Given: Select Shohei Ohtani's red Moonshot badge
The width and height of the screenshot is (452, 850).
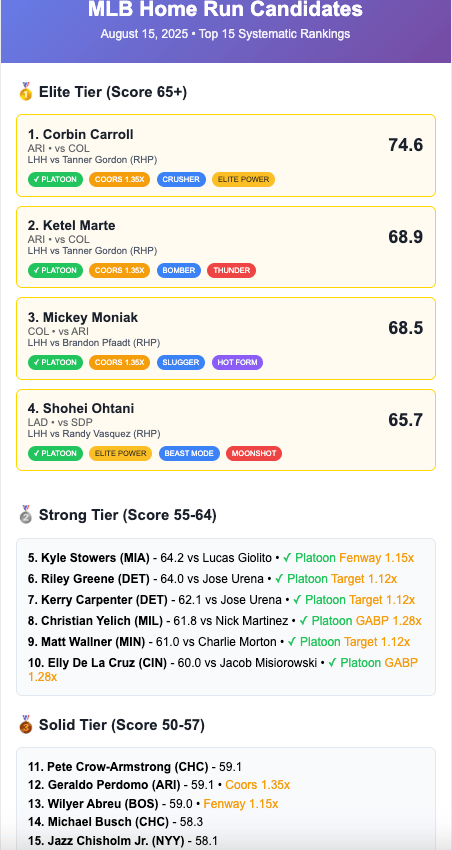Looking at the screenshot, I should [x=254, y=453].
